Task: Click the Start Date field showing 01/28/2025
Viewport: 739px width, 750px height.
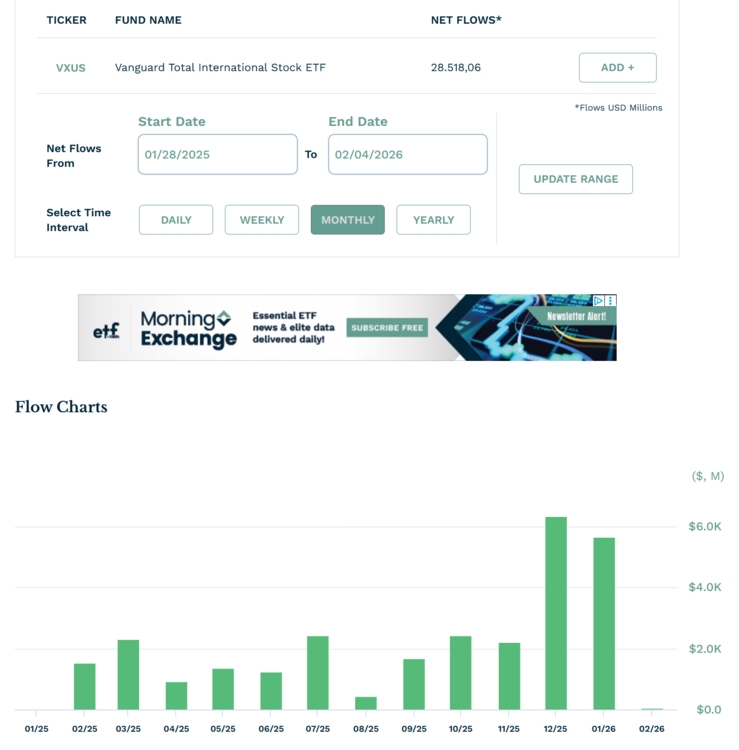Action: pos(218,154)
